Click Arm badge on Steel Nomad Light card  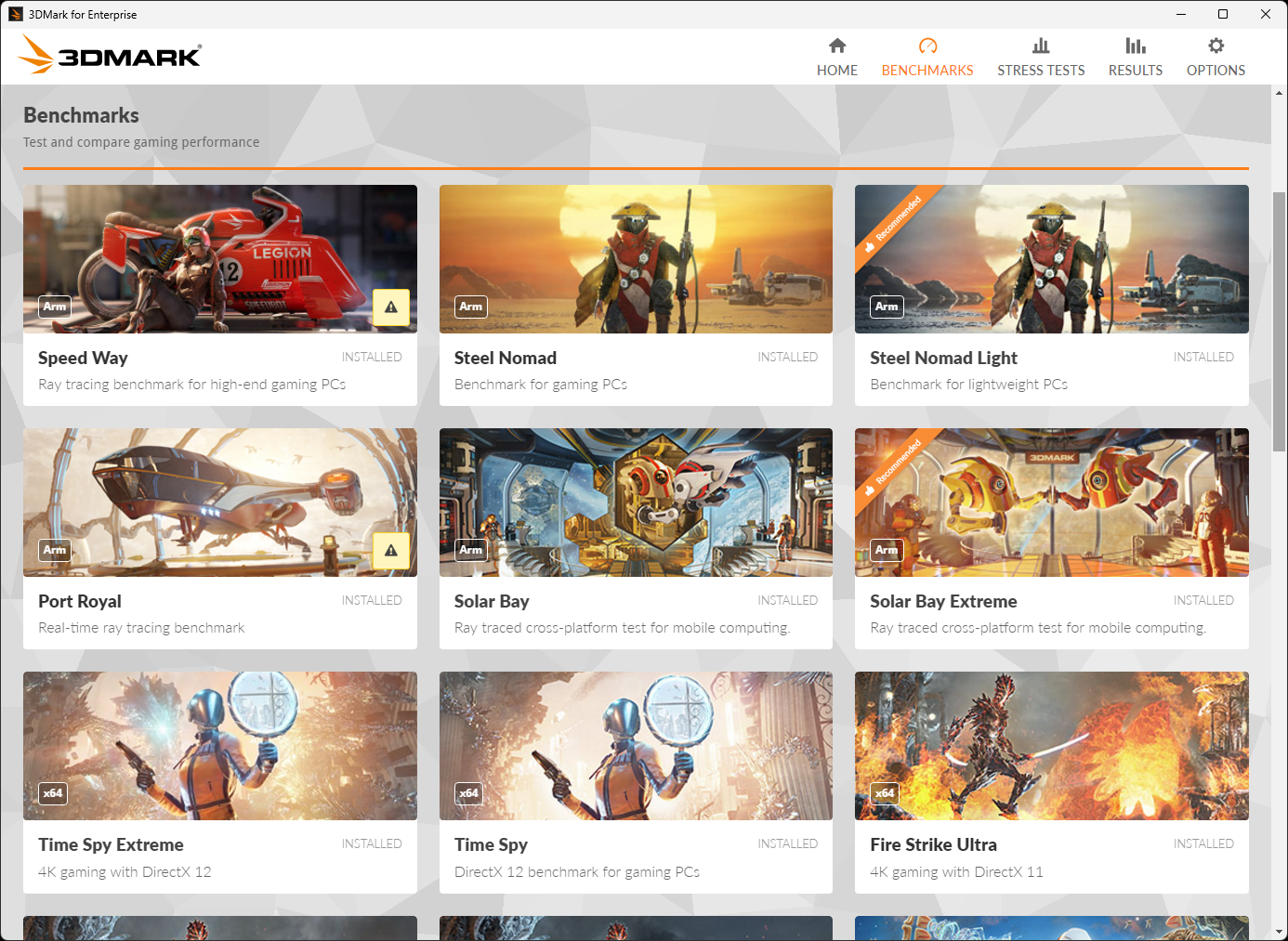887,307
